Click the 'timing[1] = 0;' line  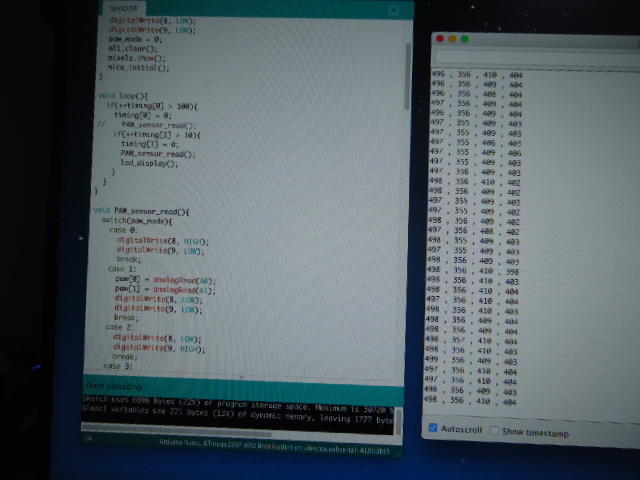coord(150,144)
